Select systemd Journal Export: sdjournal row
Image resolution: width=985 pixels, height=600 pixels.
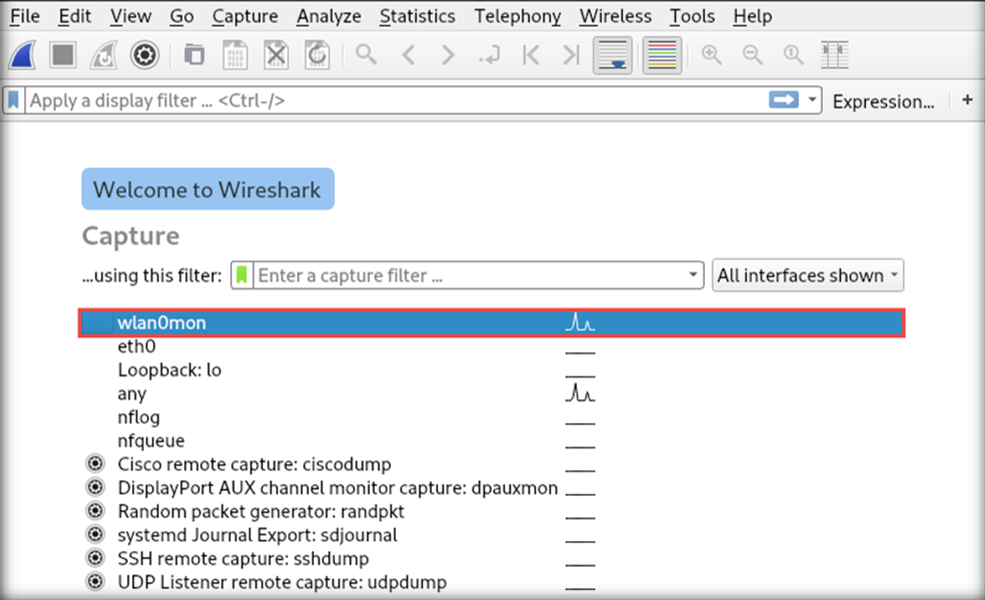click(492, 535)
